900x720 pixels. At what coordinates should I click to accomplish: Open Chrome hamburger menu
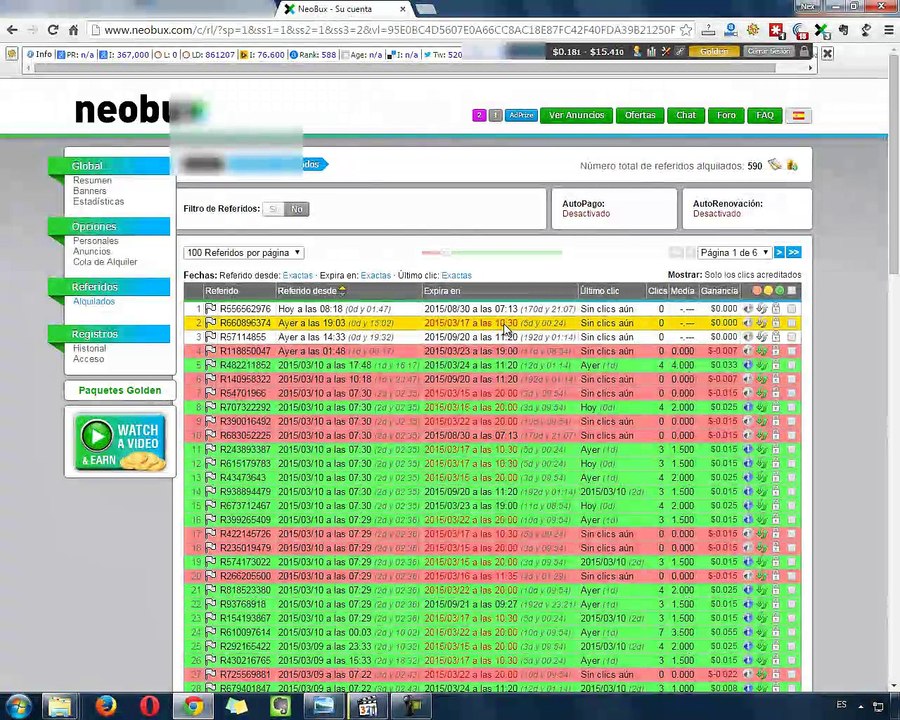[x=889, y=30]
